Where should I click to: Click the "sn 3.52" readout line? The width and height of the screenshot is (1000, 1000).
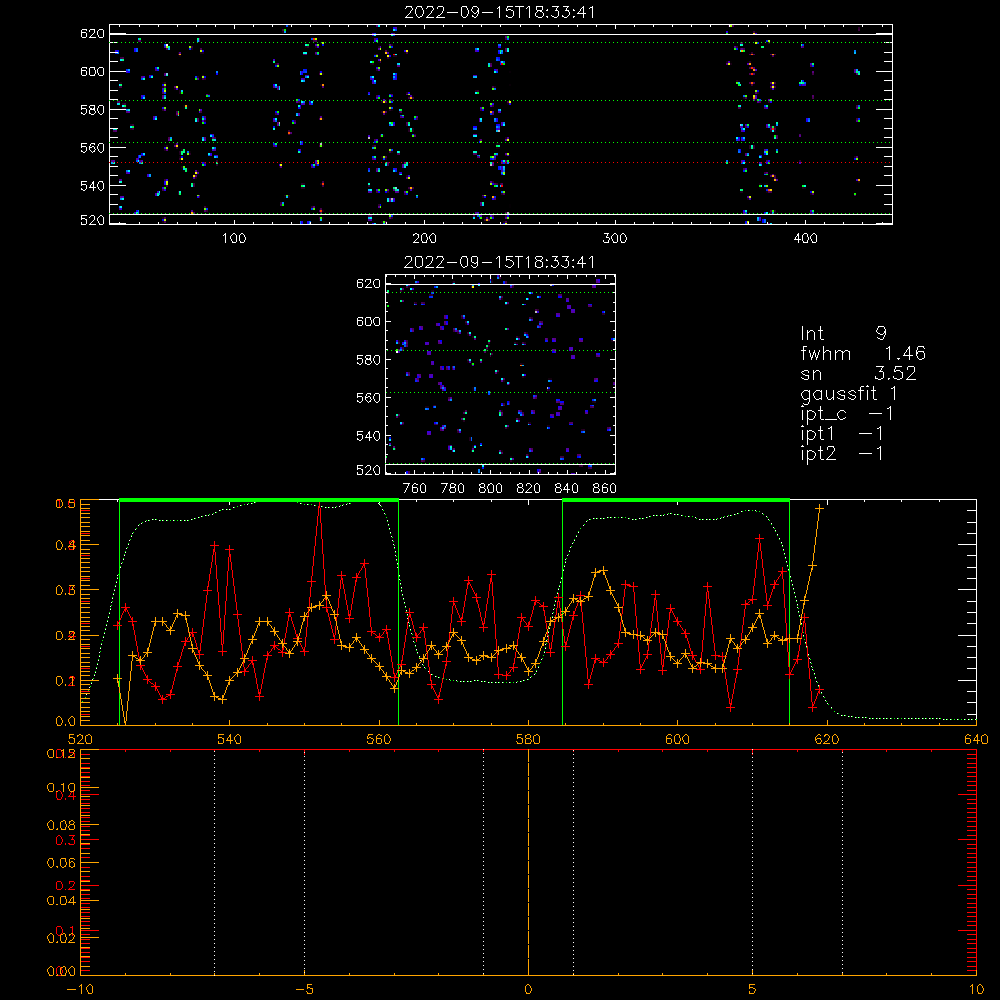858,373
